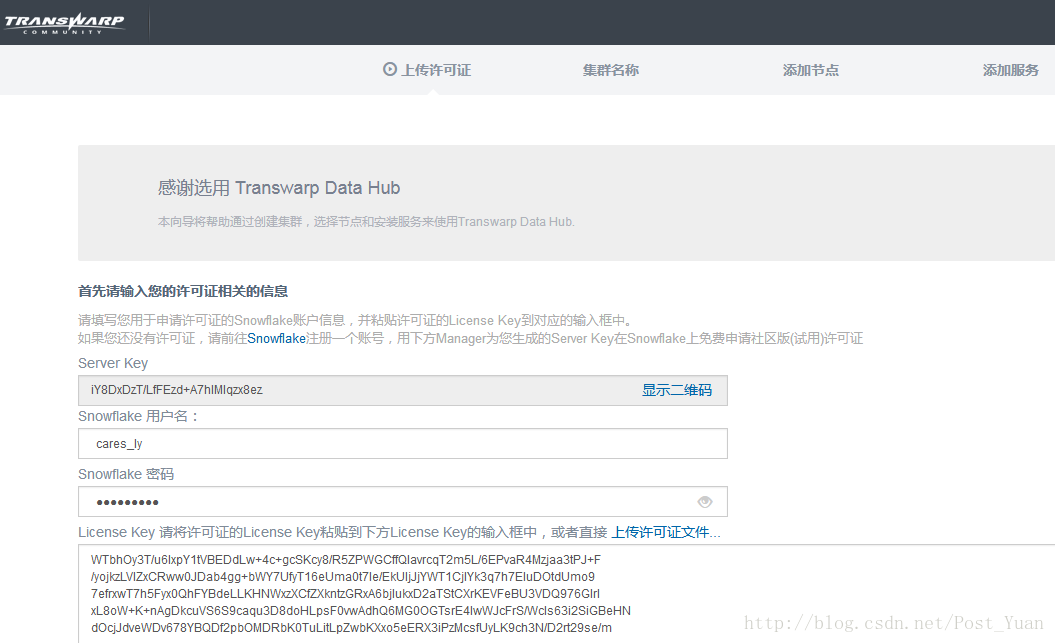Click the license line starting WTbhOy3T
Image resolution: width=1055 pixels, height=643 pixels.
pos(346,560)
